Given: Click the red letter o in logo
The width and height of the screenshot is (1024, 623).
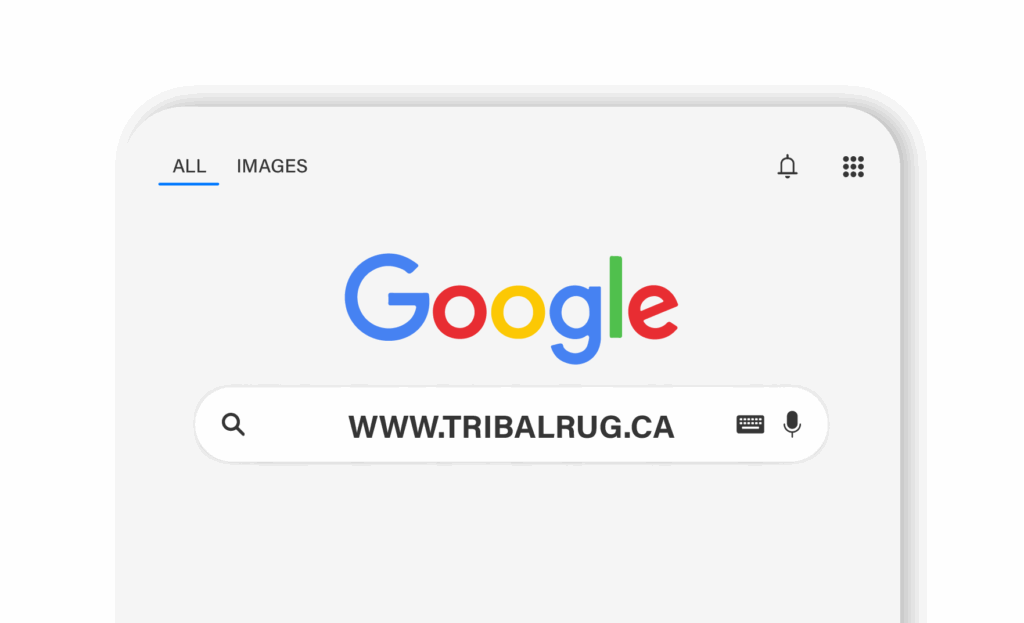Looking at the screenshot, I should pos(460,312).
